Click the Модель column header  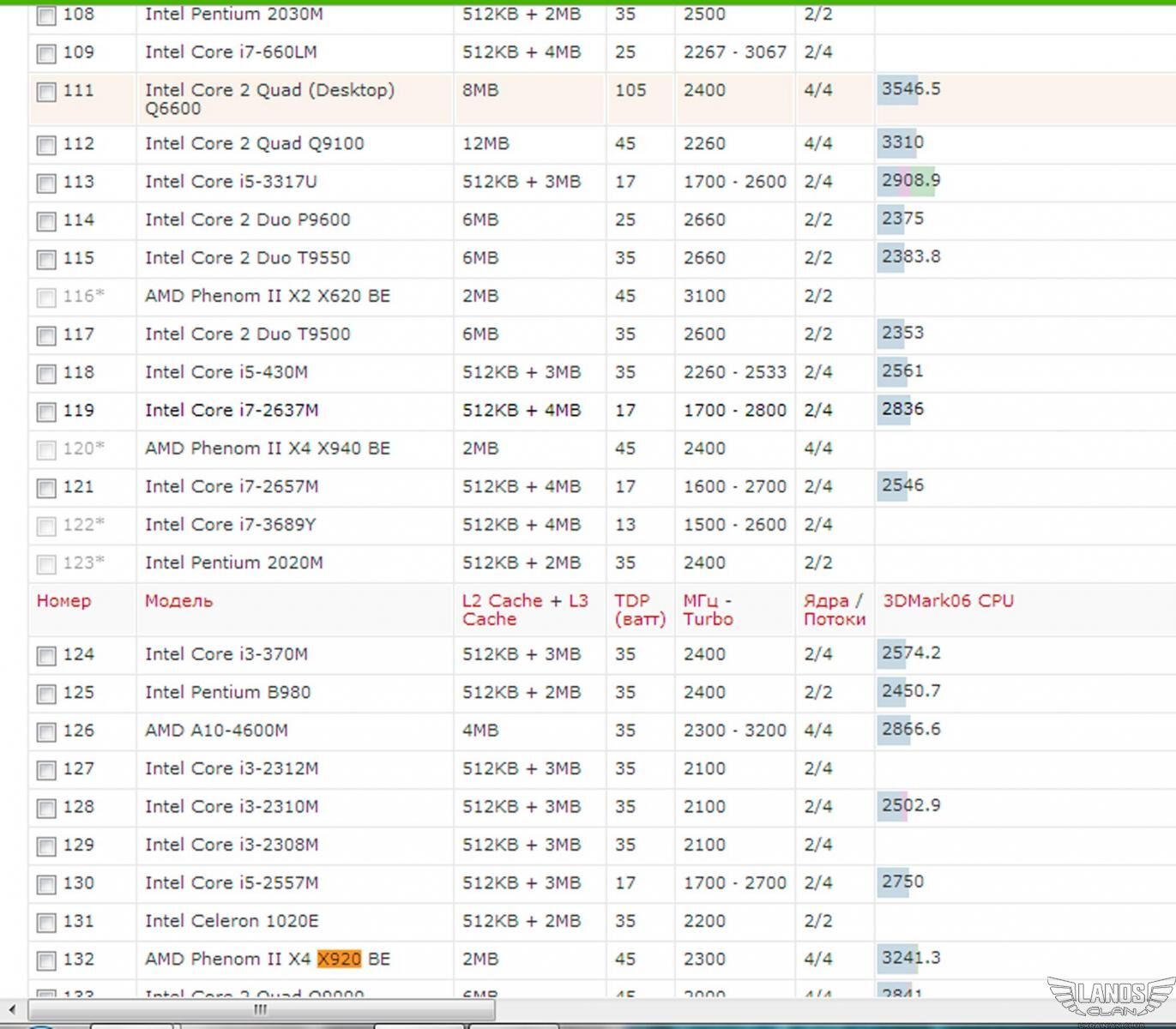(178, 601)
